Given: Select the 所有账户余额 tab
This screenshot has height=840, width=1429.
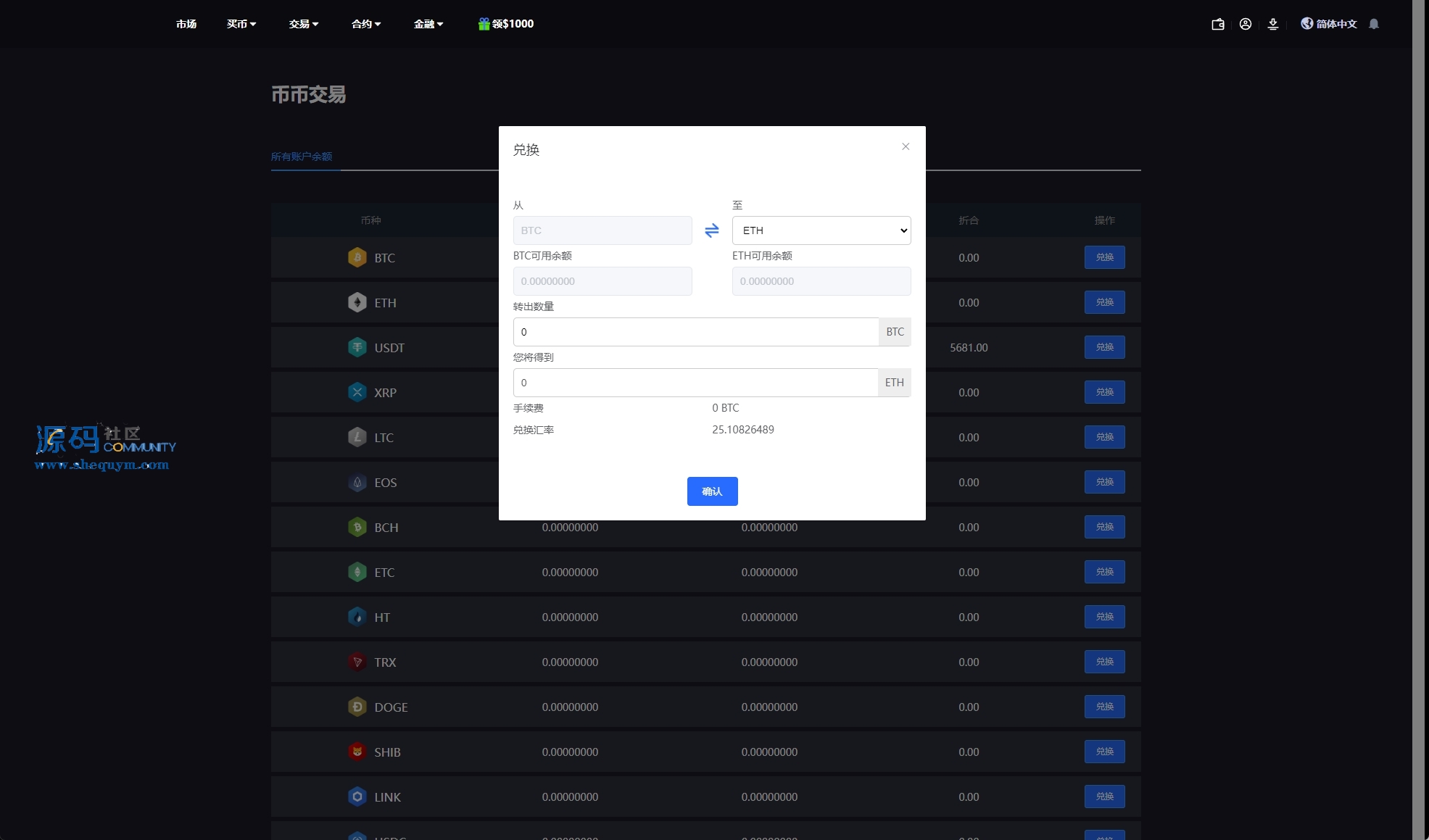Looking at the screenshot, I should tap(302, 157).
